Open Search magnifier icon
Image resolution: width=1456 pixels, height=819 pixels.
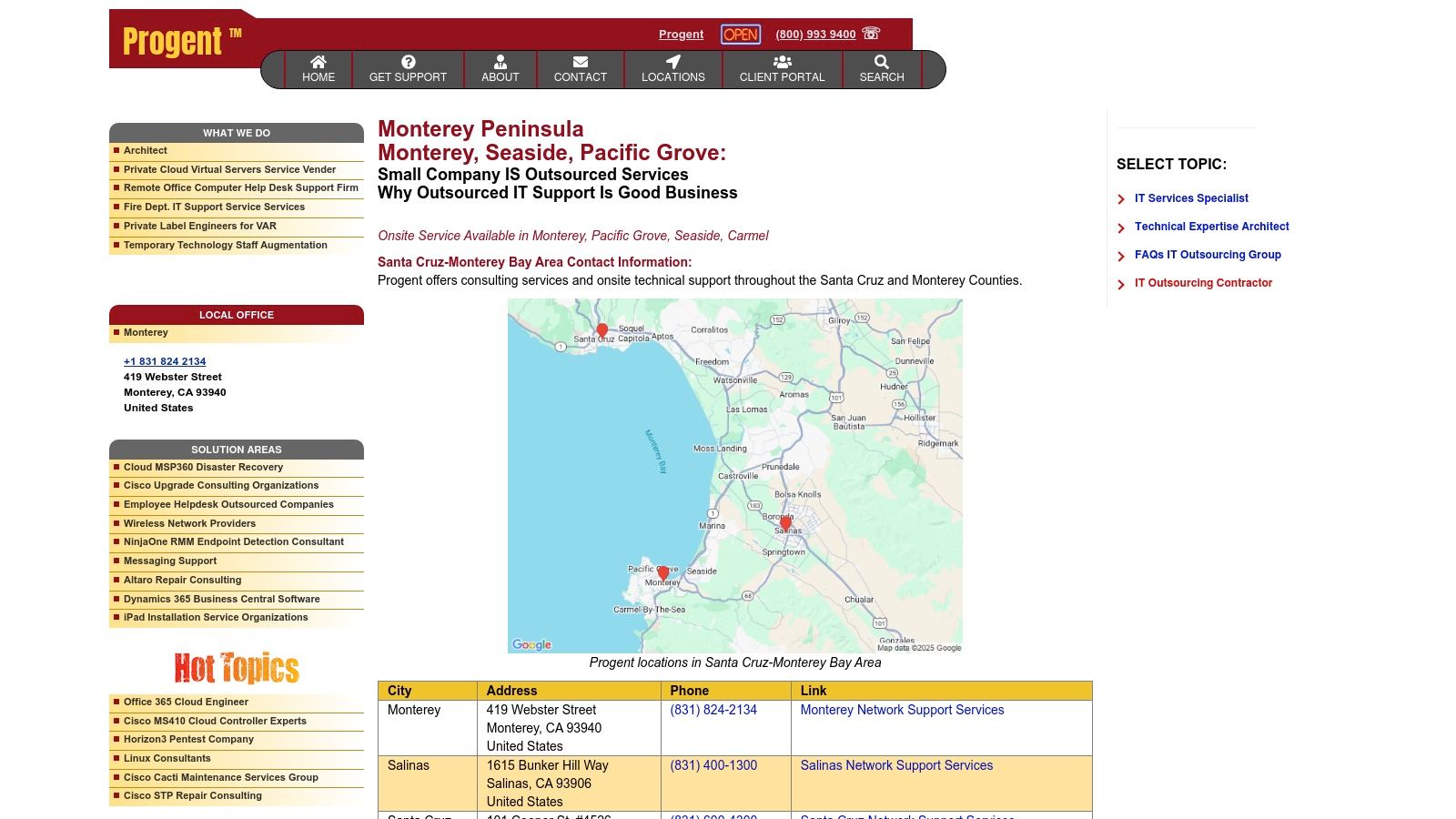point(881,62)
